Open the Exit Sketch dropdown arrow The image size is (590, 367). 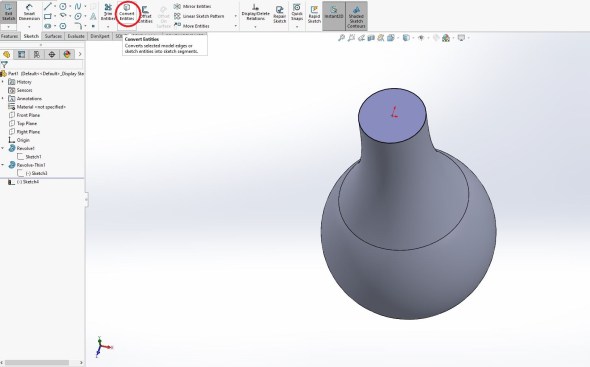[x=8, y=27]
